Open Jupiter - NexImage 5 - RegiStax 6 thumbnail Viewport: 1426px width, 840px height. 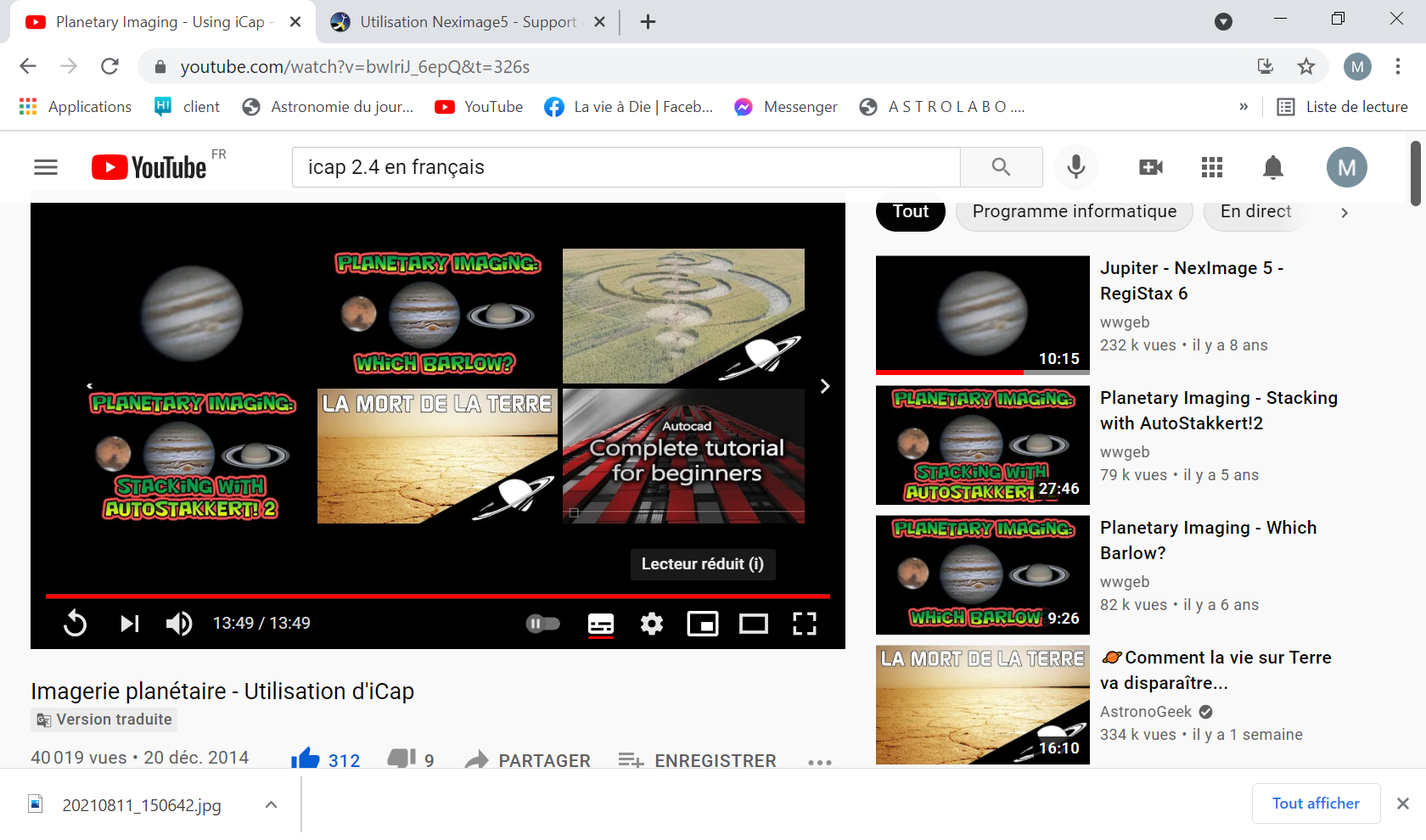tap(983, 315)
